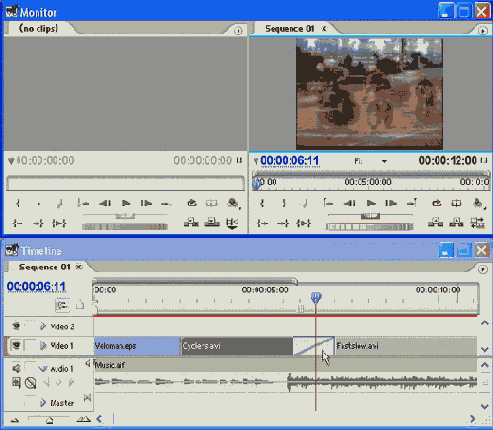Viewport: 493px width, 430px height.
Task: Toggle the Snap icon in the Timeline
Action: click(62, 305)
